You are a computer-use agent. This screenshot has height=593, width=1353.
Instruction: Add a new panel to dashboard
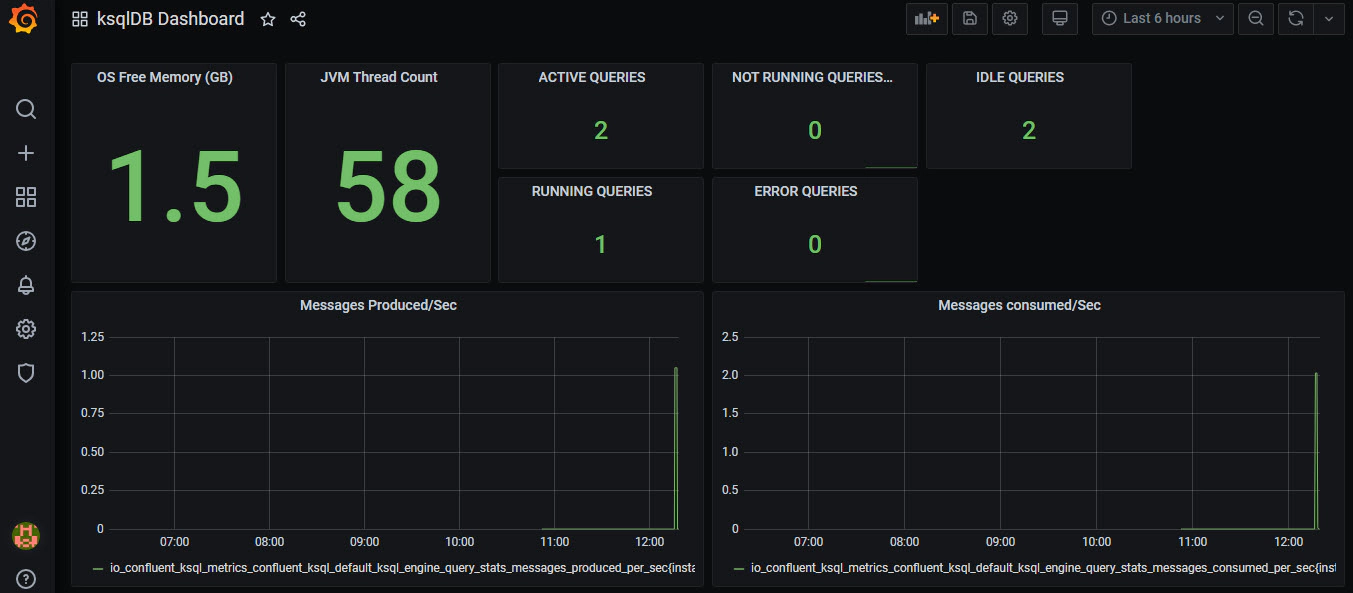(x=927, y=18)
